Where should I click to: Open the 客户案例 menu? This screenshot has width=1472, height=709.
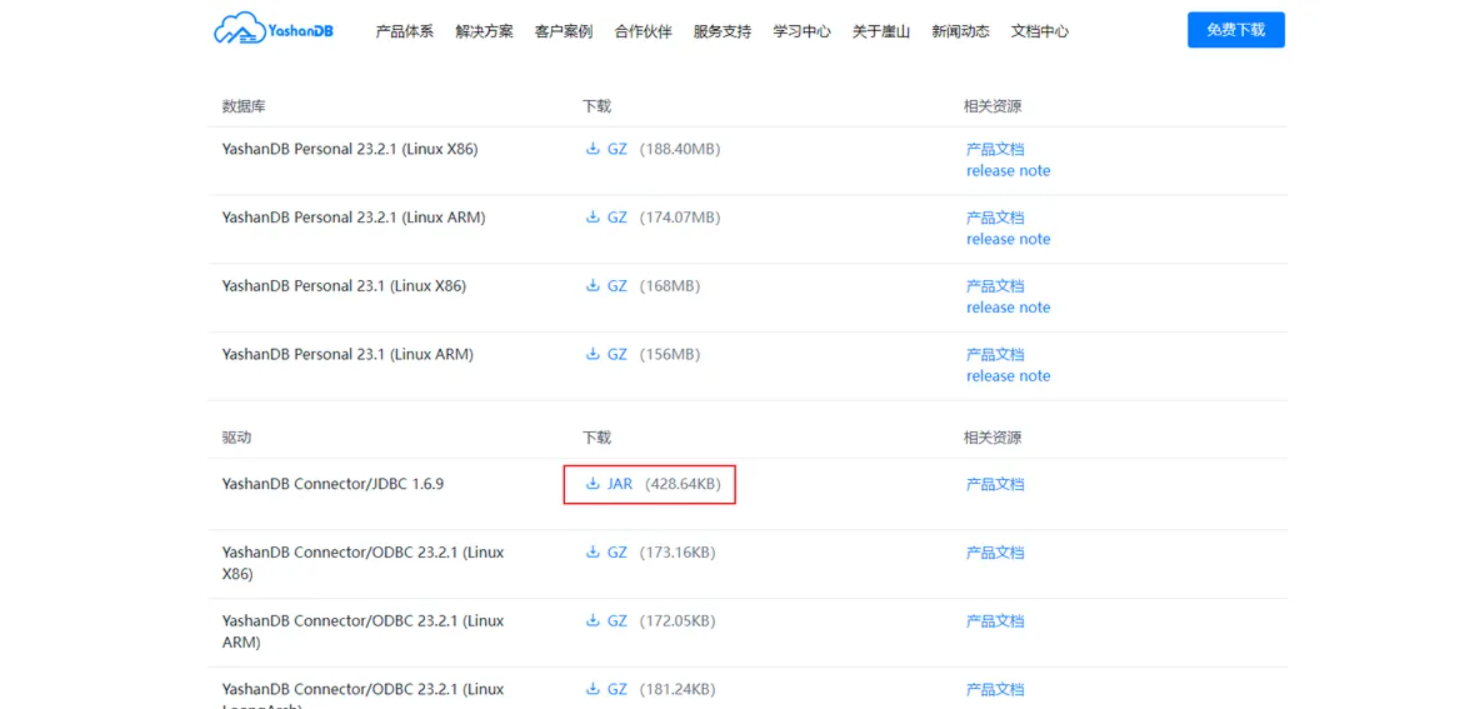[564, 31]
